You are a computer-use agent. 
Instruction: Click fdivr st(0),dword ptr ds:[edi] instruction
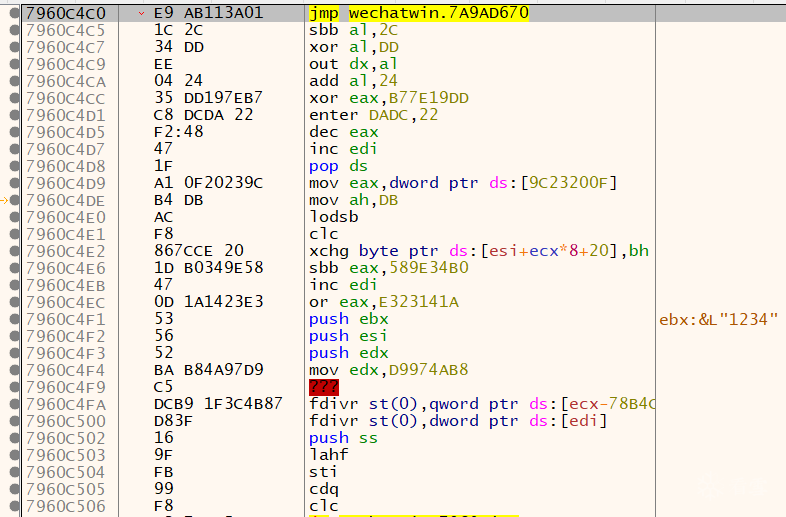458,421
